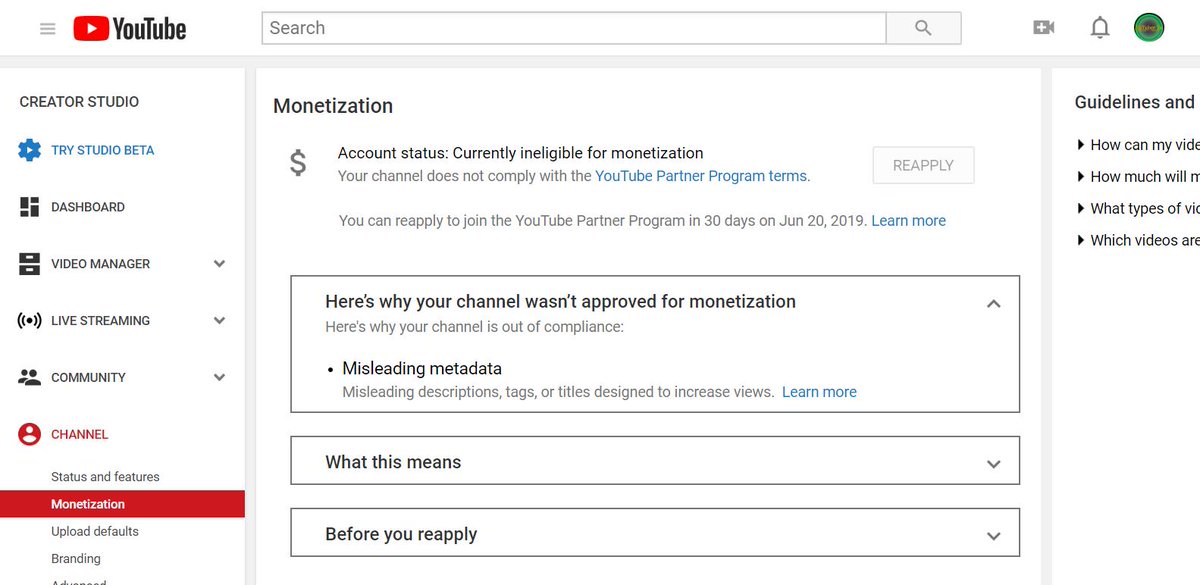Open Upload defaults page
1200x585 pixels.
(95, 531)
